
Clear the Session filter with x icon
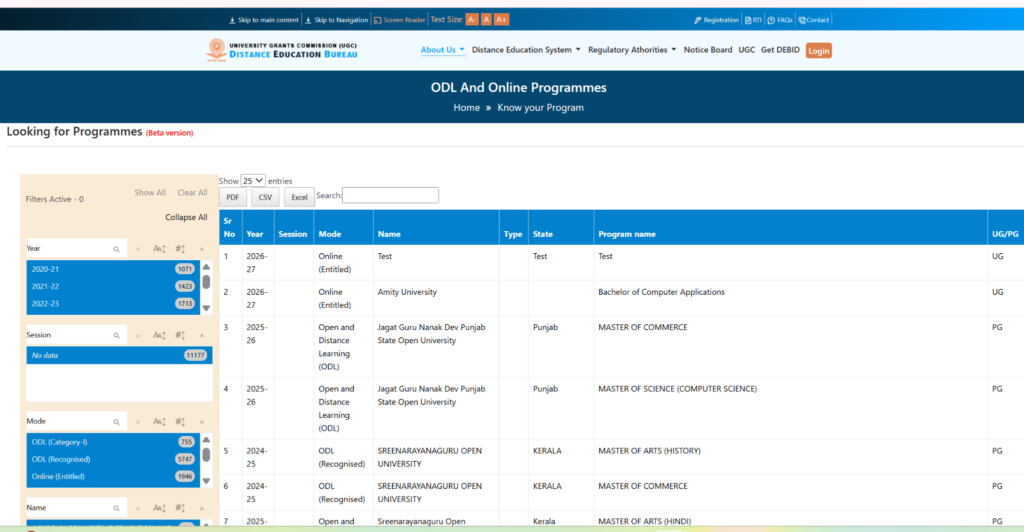[x=138, y=336]
